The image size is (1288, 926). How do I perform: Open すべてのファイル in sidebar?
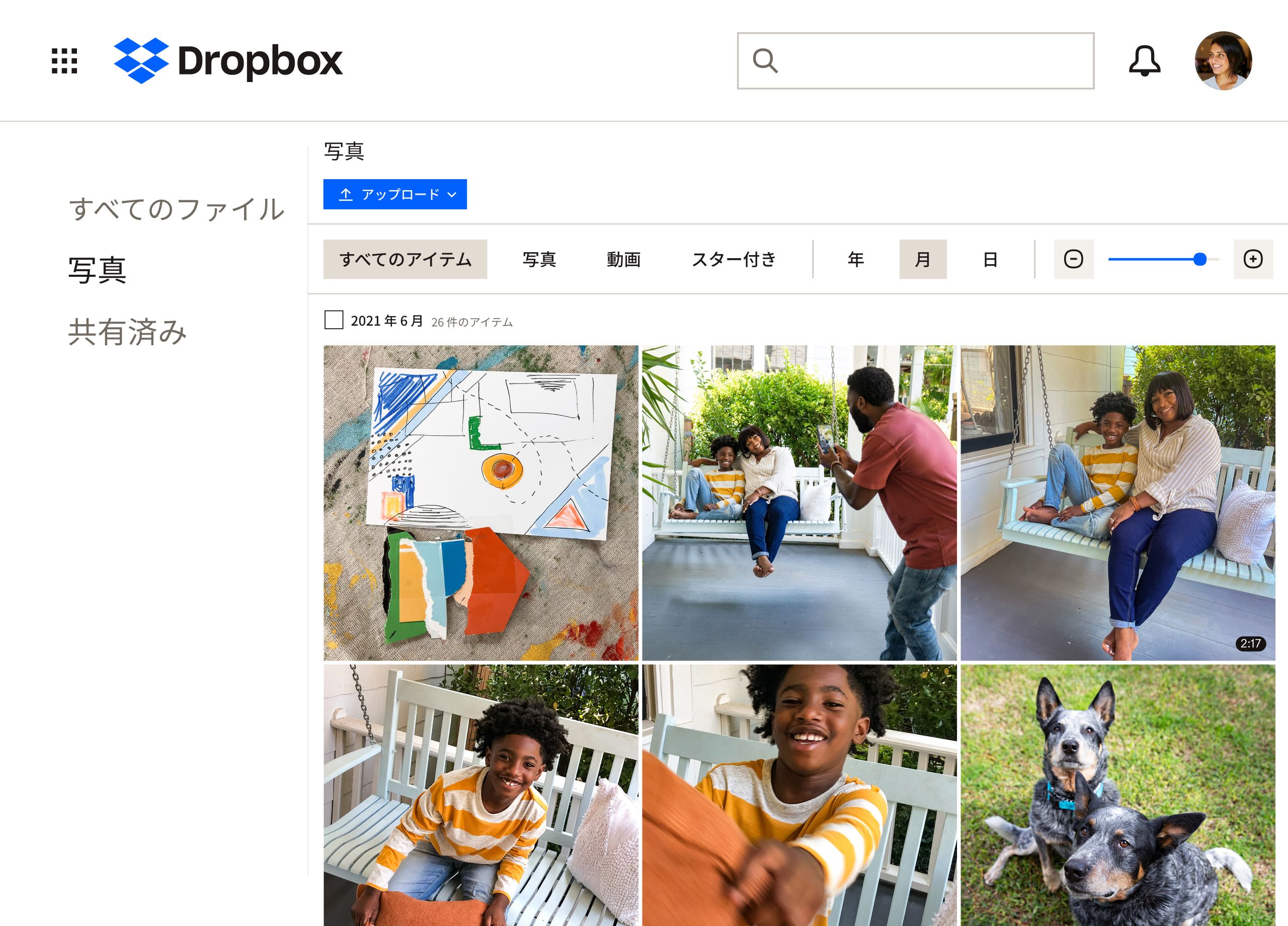[x=176, y=208]
